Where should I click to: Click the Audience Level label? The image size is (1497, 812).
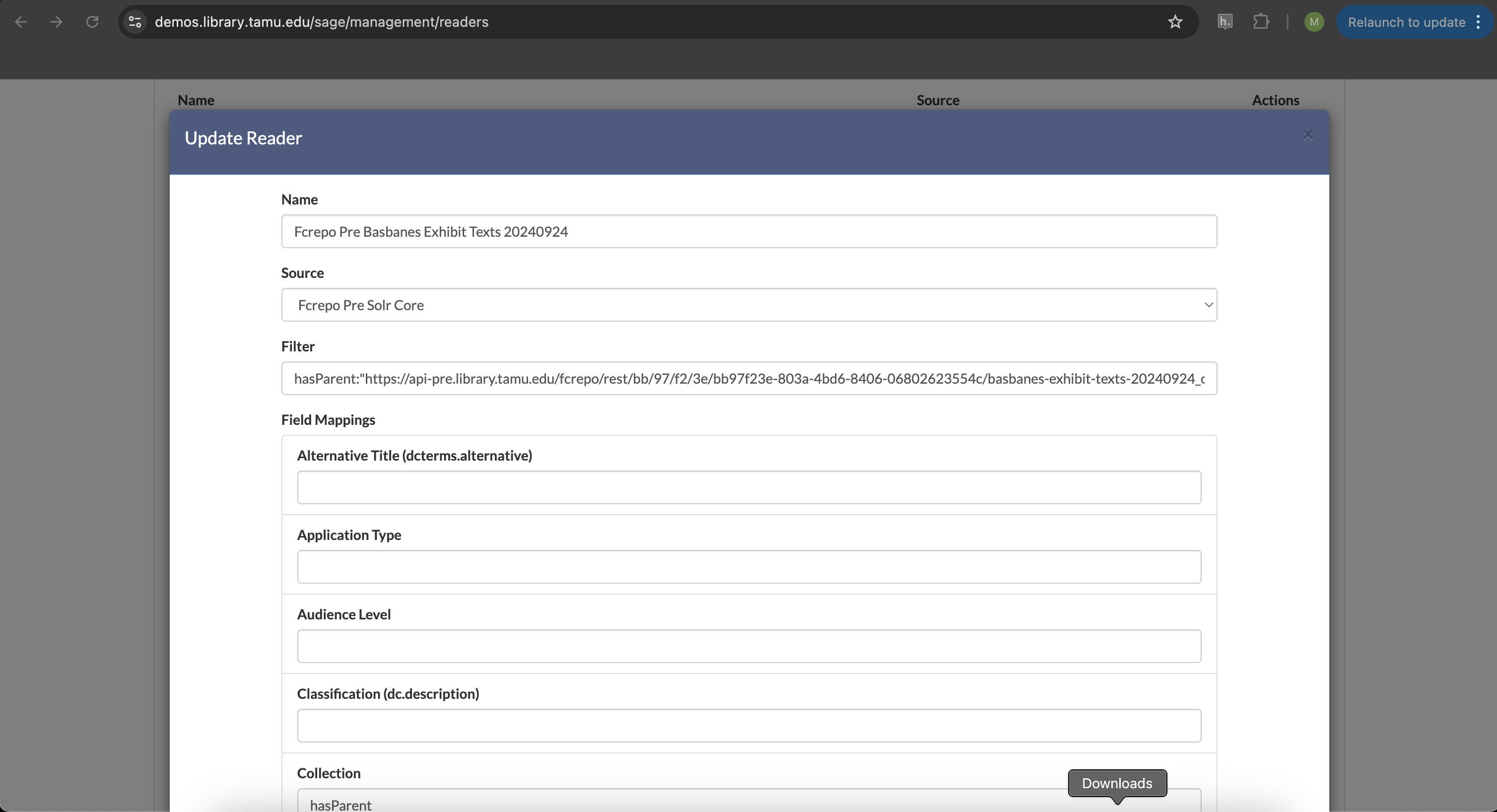tap(344, 614)
